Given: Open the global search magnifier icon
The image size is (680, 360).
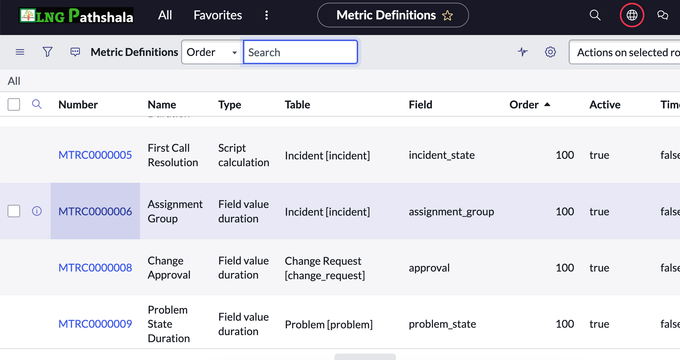Looking at the screenshot, I should click(x=595, y=15).
